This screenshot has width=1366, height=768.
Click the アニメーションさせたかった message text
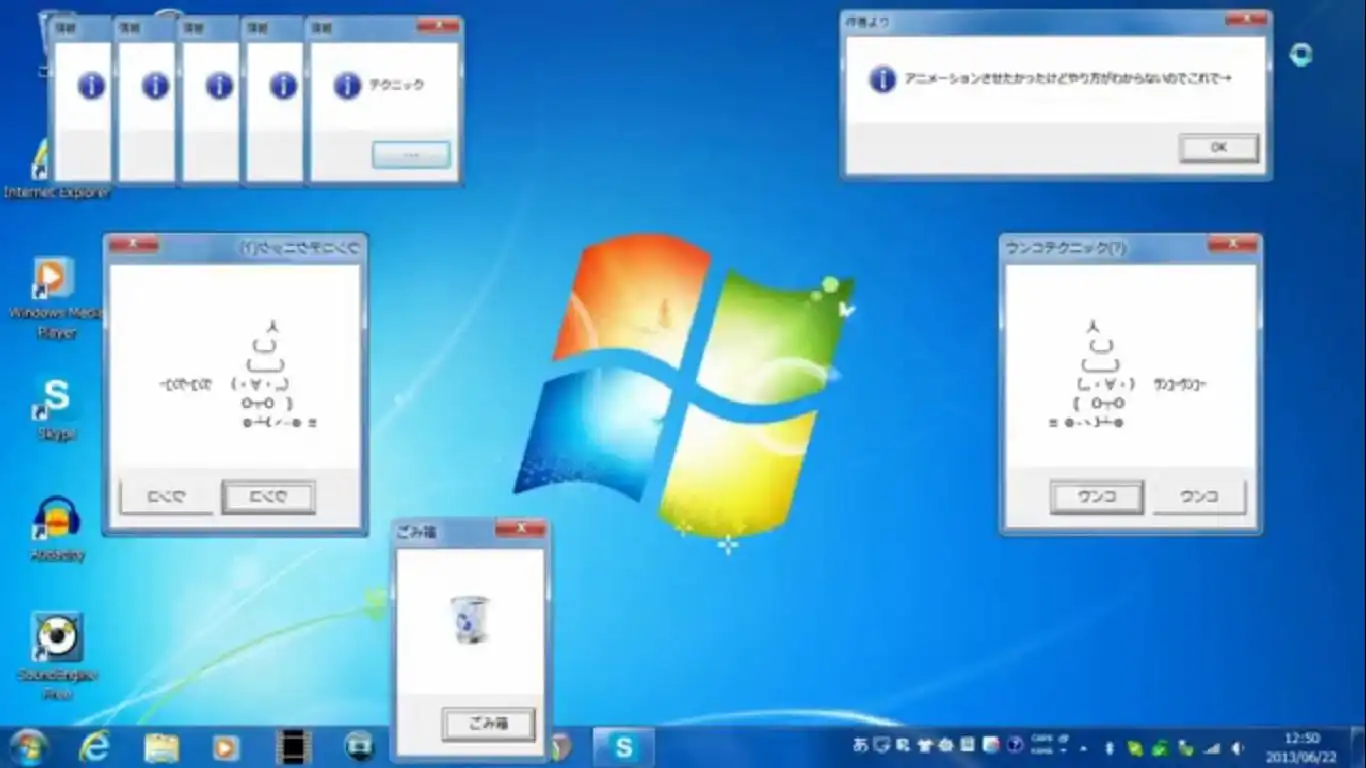coord(1067,79)
